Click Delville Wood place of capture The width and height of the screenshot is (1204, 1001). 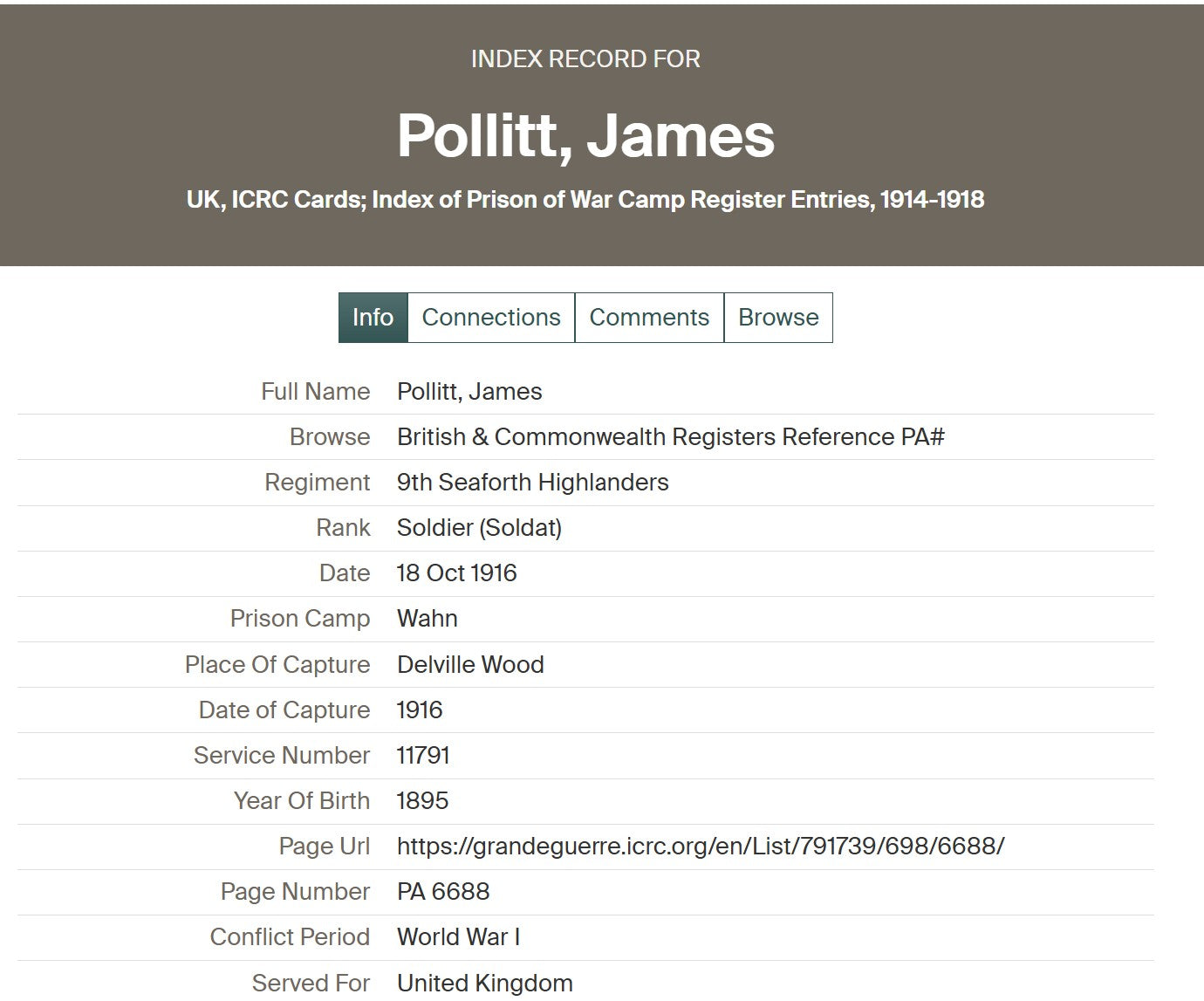click(470, 665)
